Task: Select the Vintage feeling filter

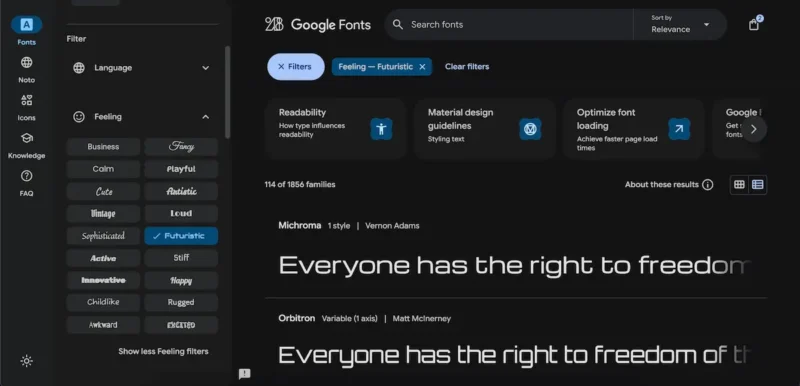Action: click(x=103, y=214)
